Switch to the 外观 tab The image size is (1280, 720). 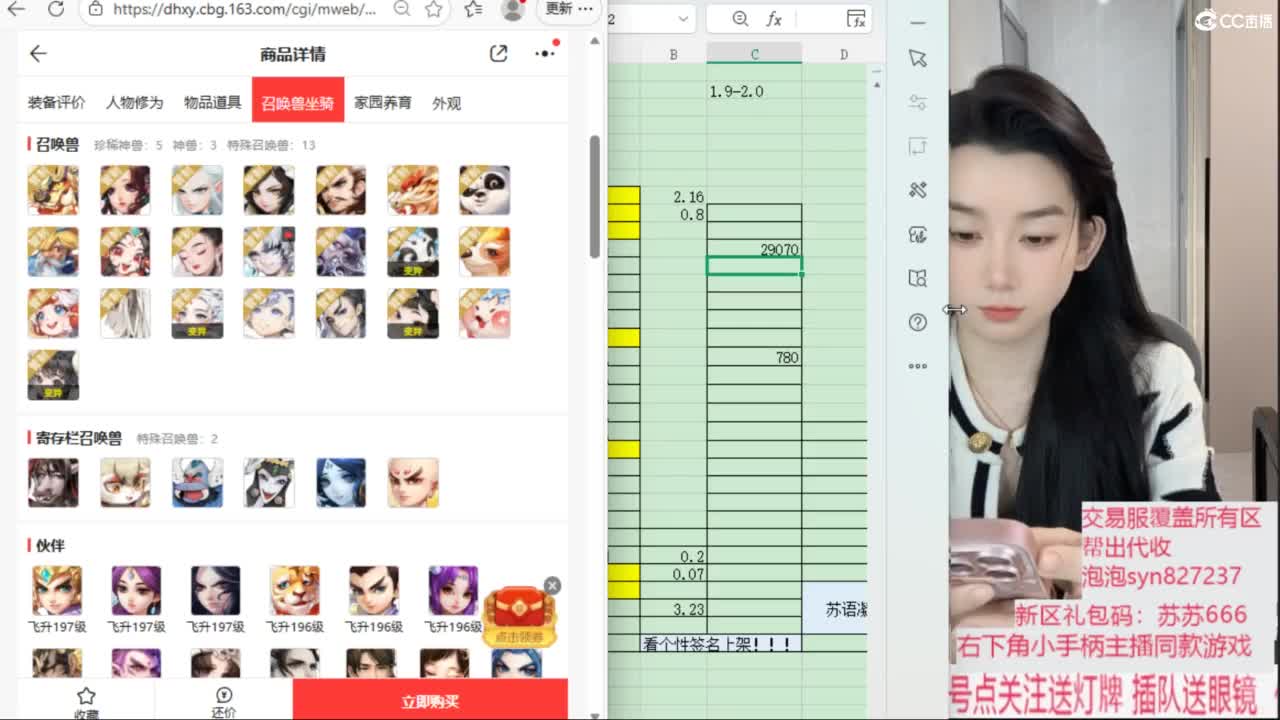[x=446, y=102]
